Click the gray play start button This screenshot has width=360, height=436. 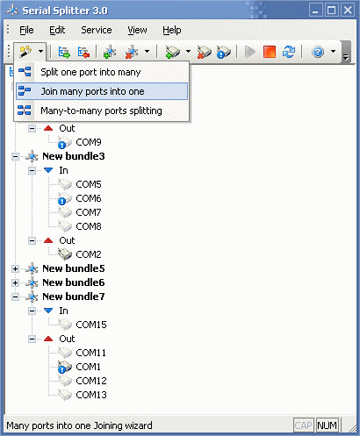click(x=250, y=52)
